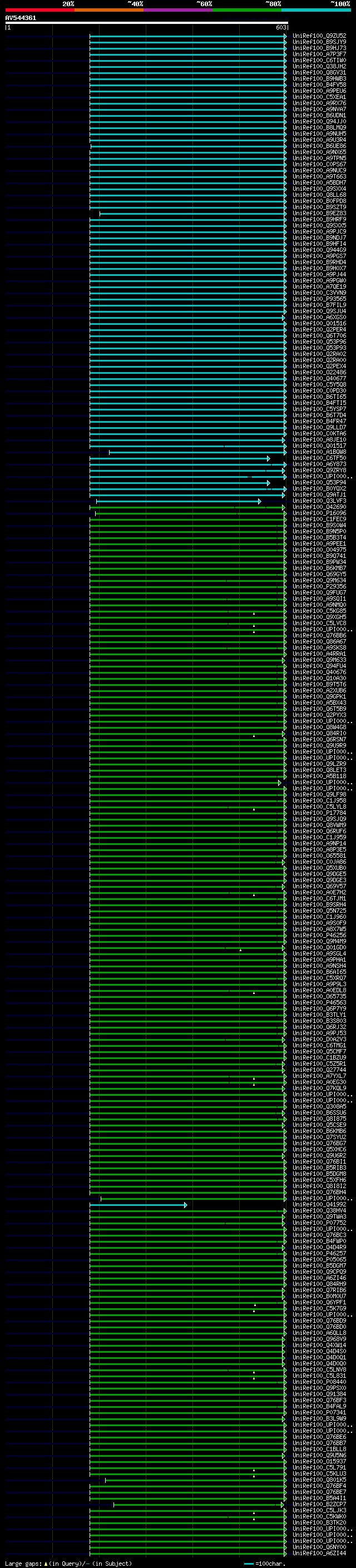Select hit label UniRef100_B6UDN1
This screenshot has width=356, height=1568.
pos(319,116)
